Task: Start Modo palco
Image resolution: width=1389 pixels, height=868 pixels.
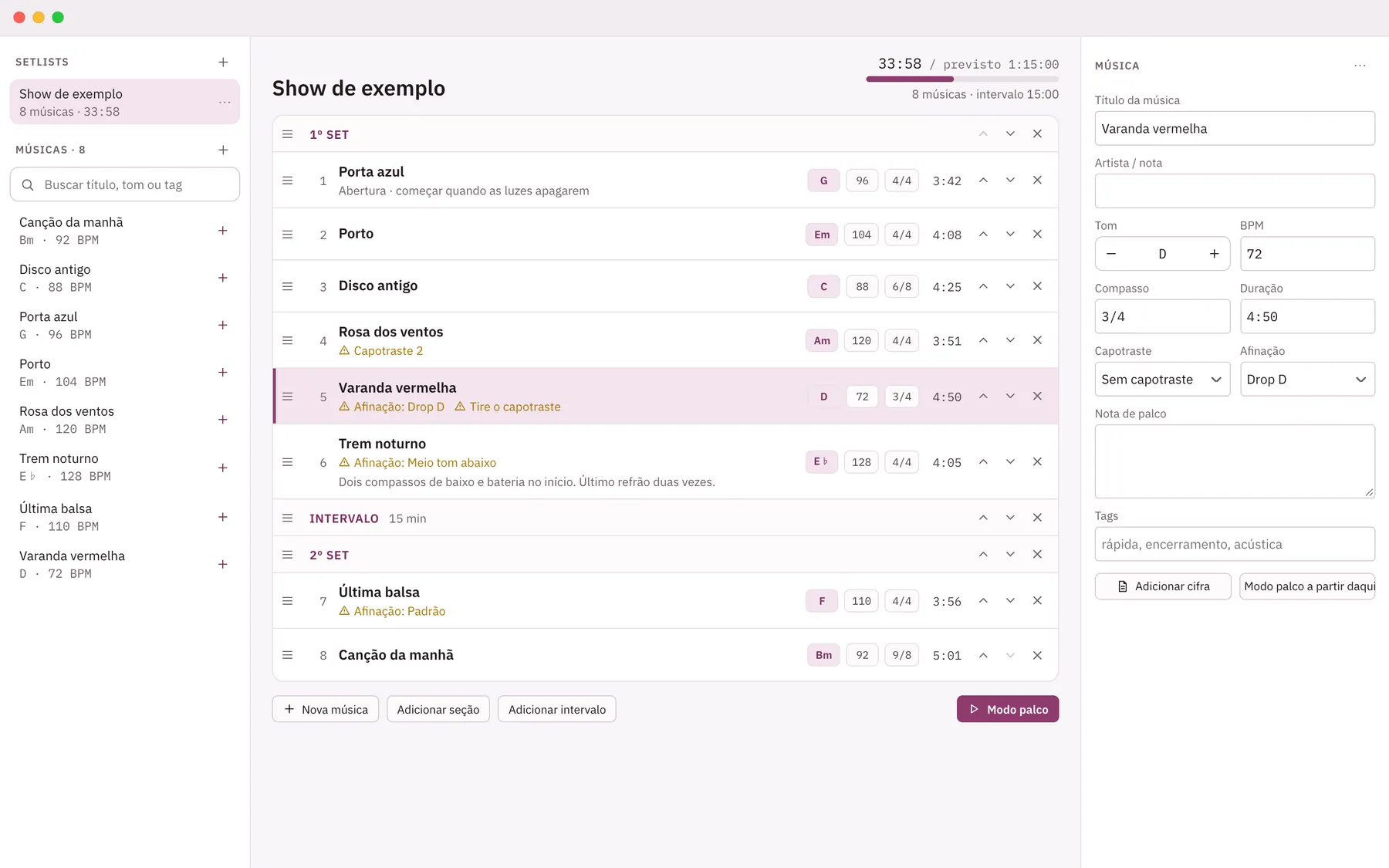Action: click(1008, 710)
